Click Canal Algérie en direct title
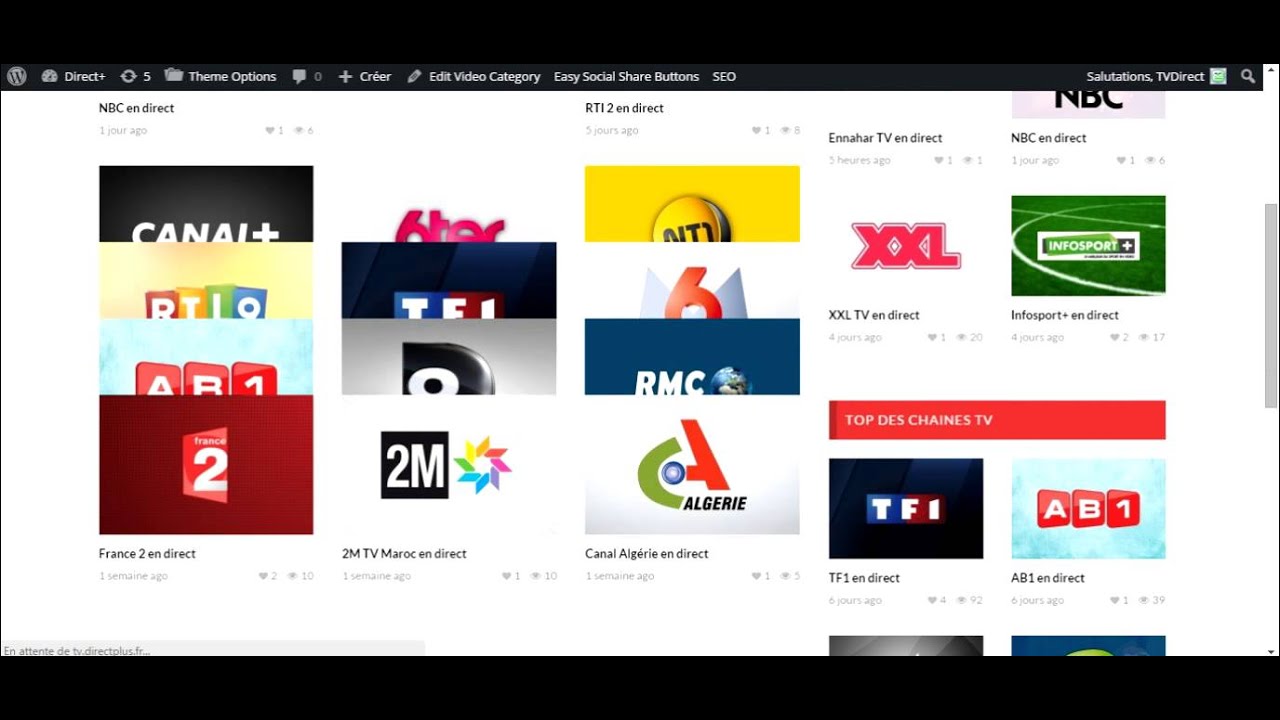Image resolution: width=1280 pixels, height=720 pixels. click(x=647, y=554)
